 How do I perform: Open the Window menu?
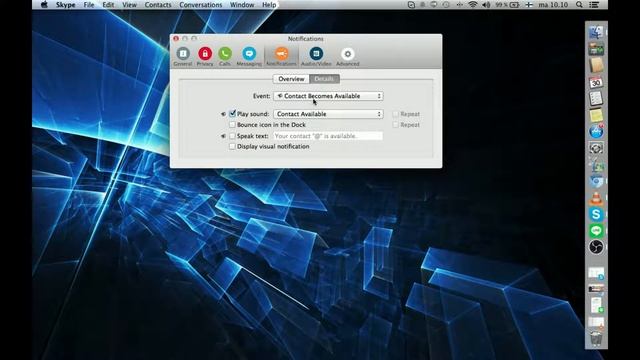(242, 5)
